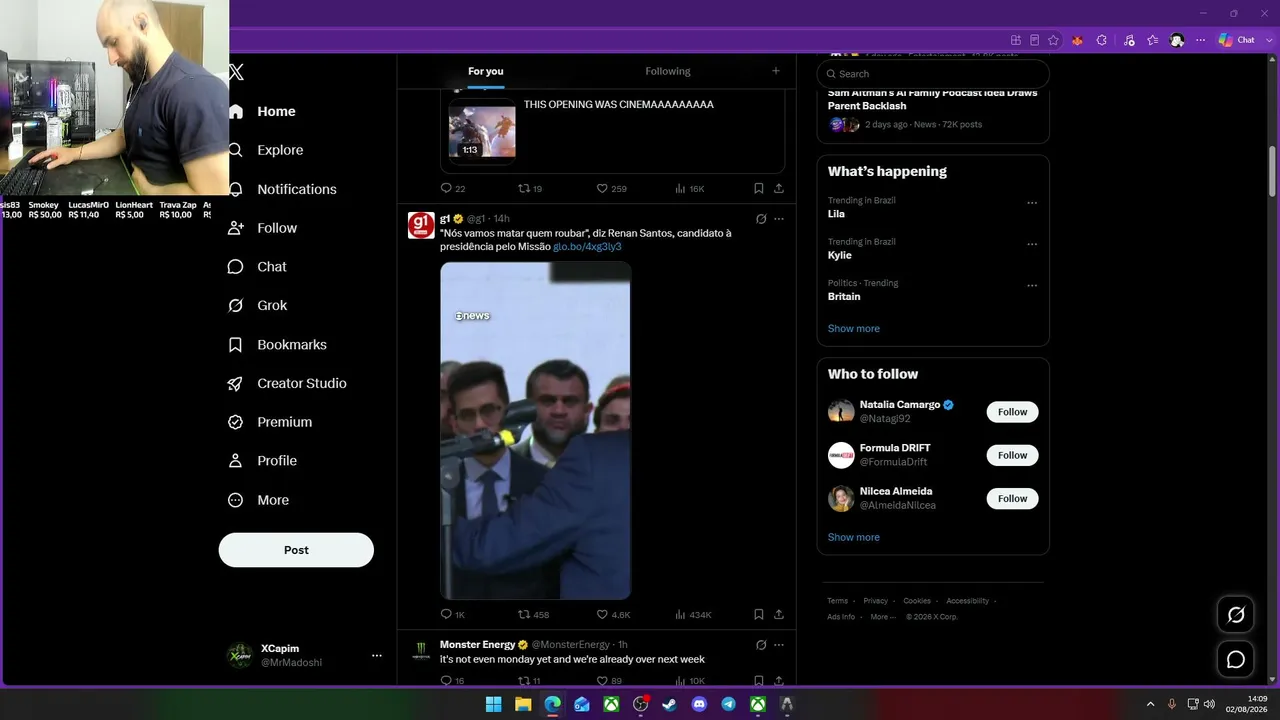Open the browser profile avatar
The height and width of the screenshot is (720, 1280).
1177,40
